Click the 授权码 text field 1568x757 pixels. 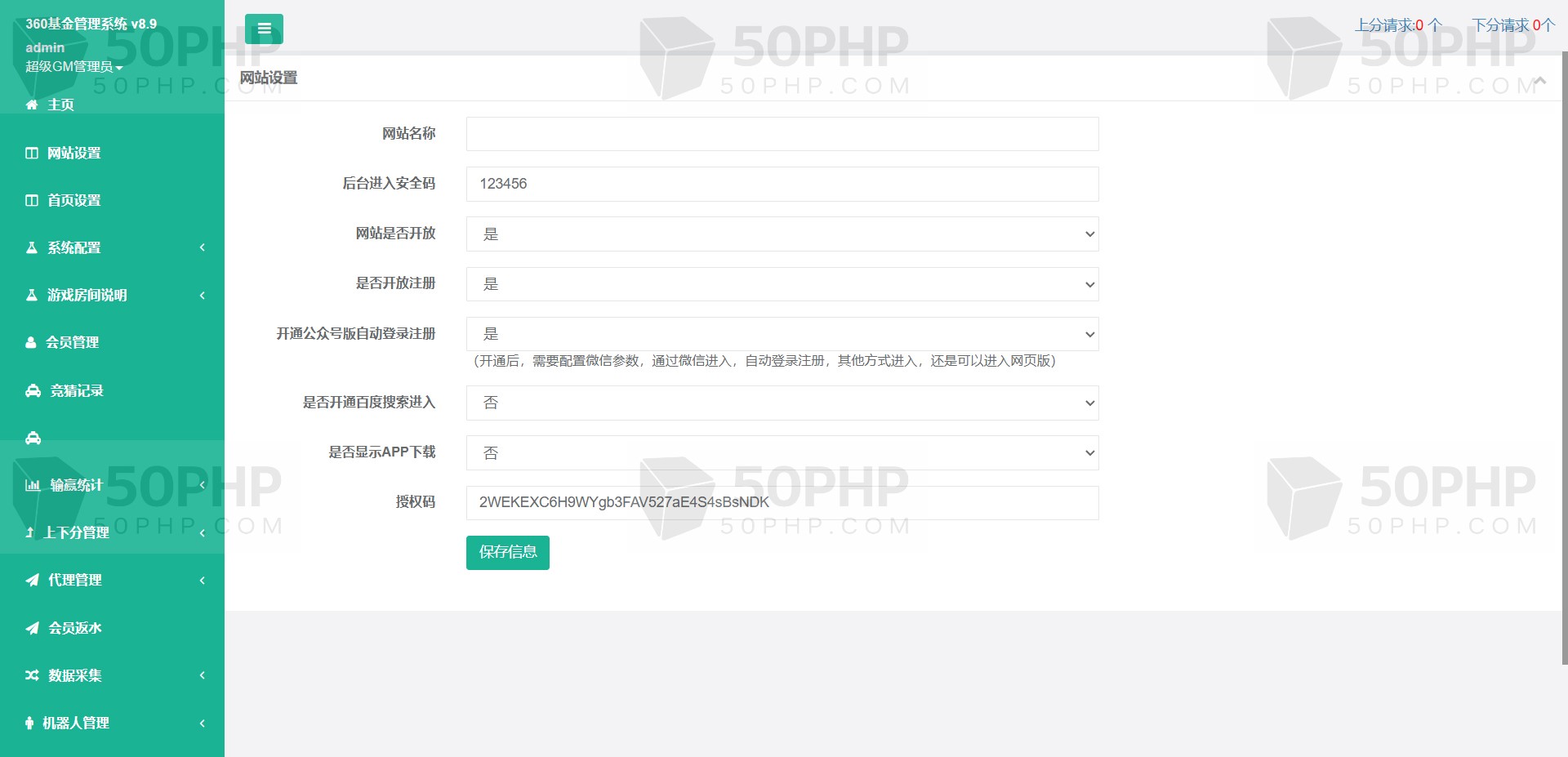[782, 503]
